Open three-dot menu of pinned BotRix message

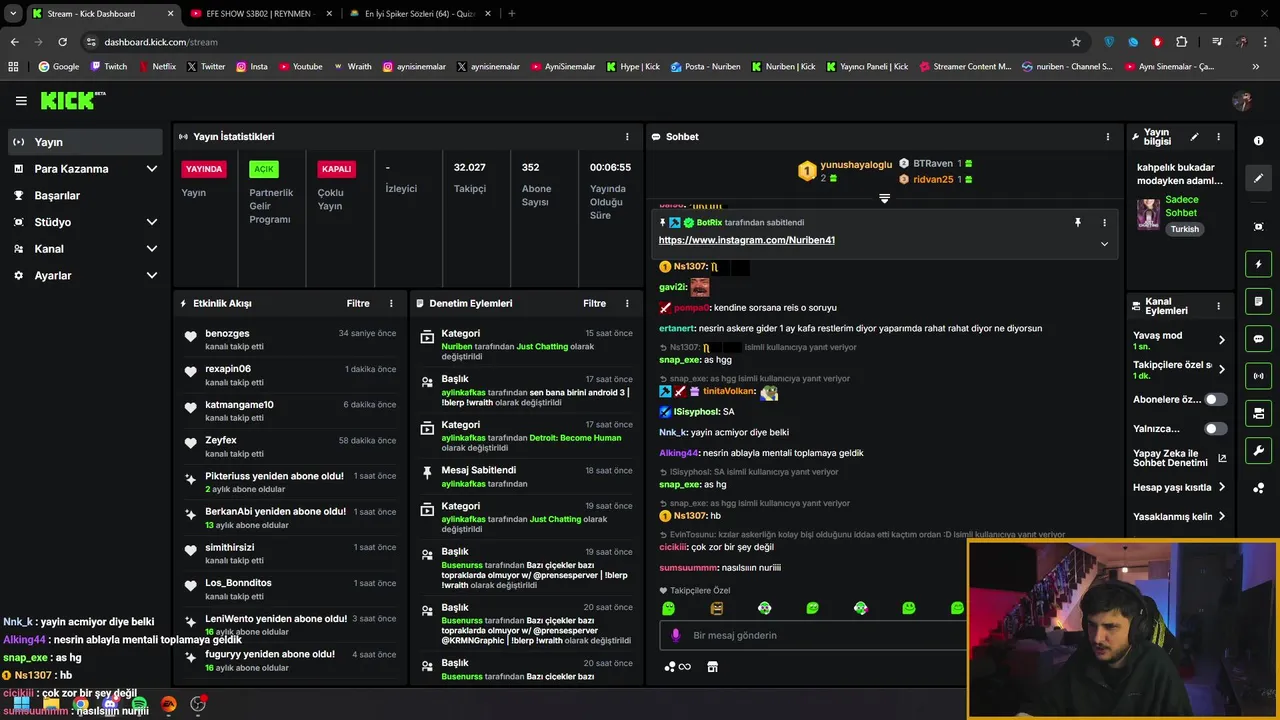point(1104,223)
